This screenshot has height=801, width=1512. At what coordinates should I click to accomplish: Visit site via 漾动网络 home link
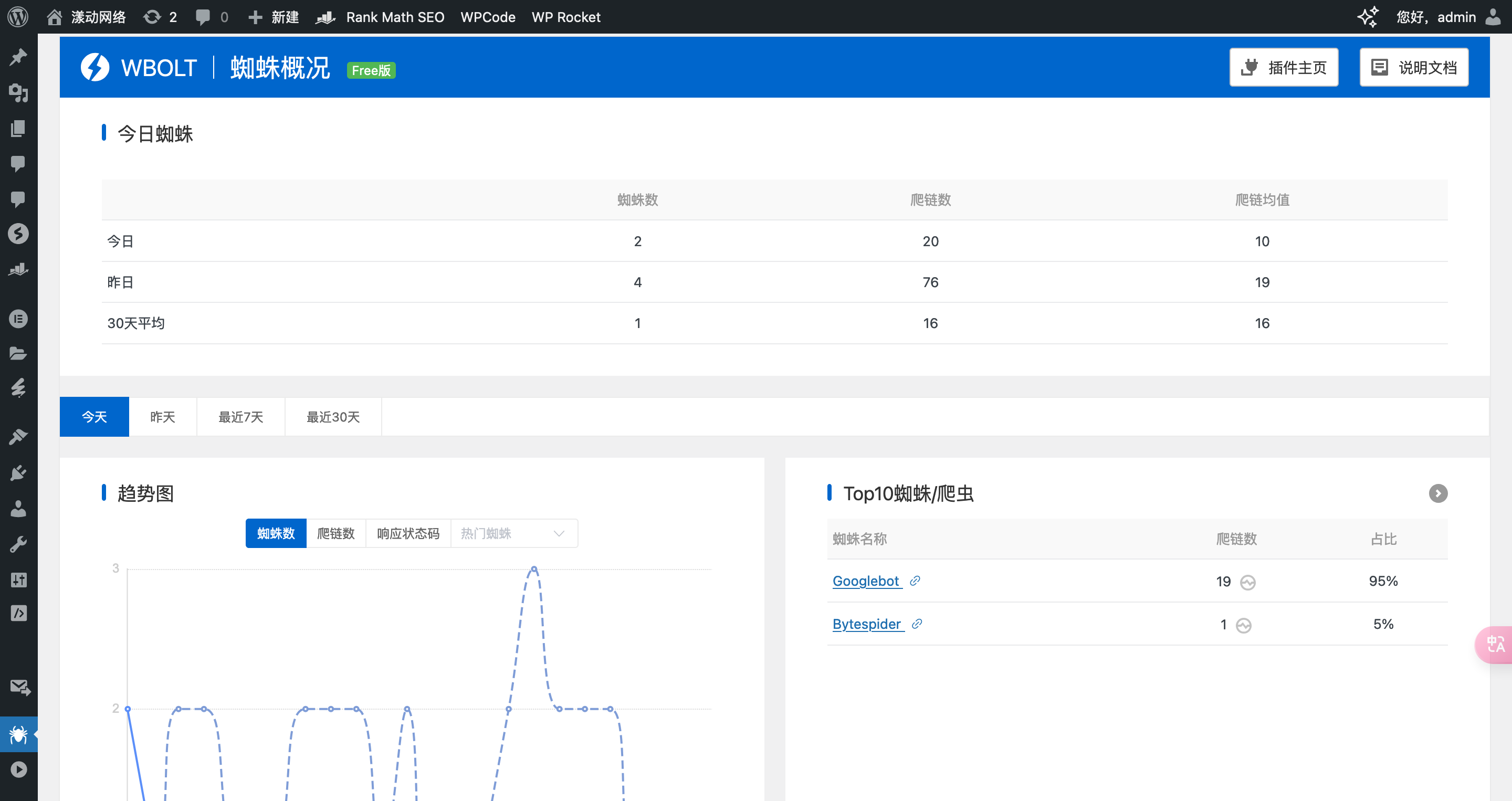click(x=86, y=16)
